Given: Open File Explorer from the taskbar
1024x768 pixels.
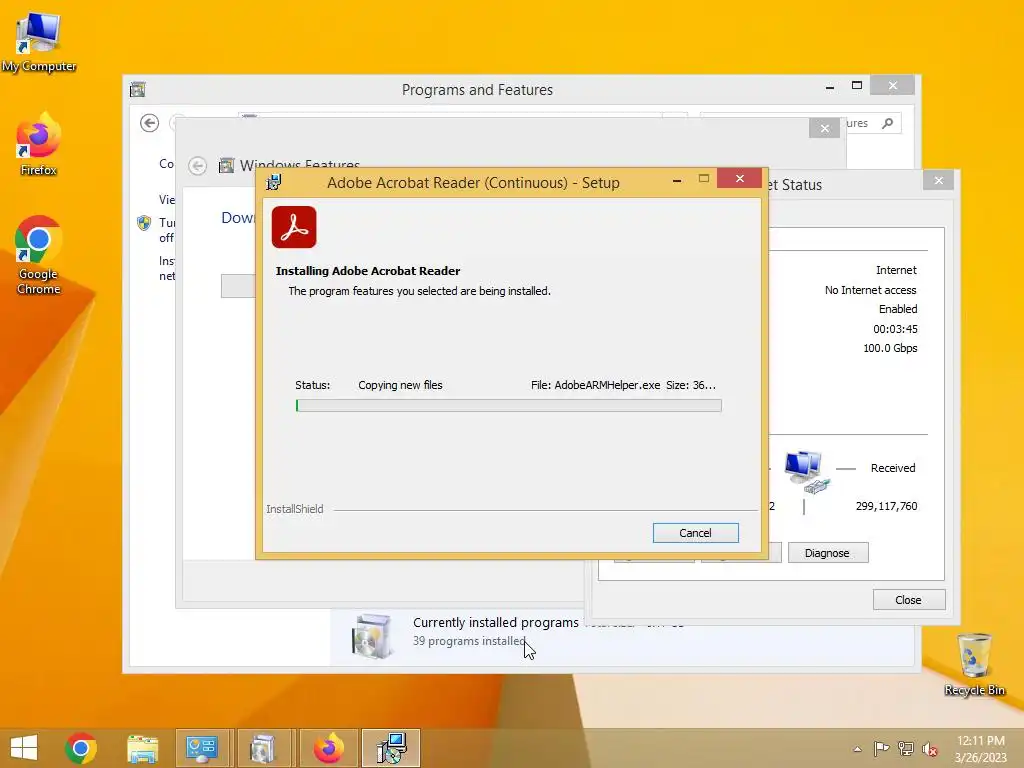Looking at the screenshot, I should (x=142, y=748).
